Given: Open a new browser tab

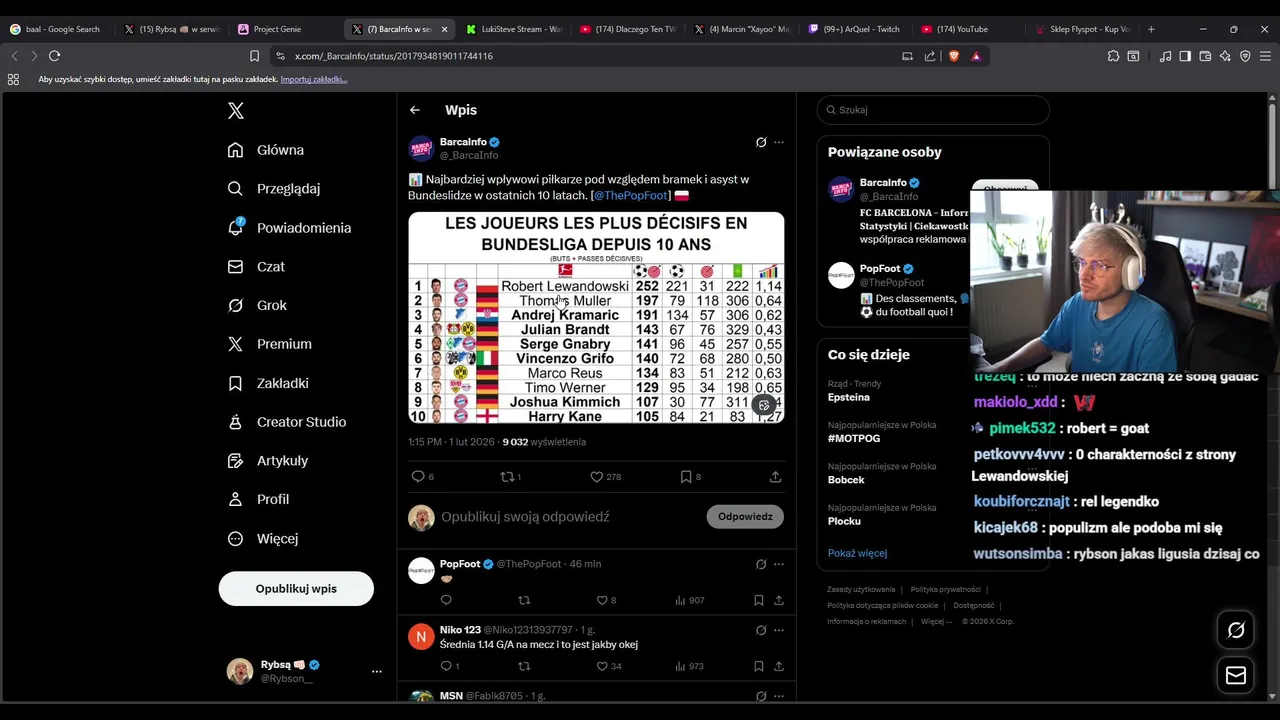Looking at the screenshot, I should pos(1151,29).
